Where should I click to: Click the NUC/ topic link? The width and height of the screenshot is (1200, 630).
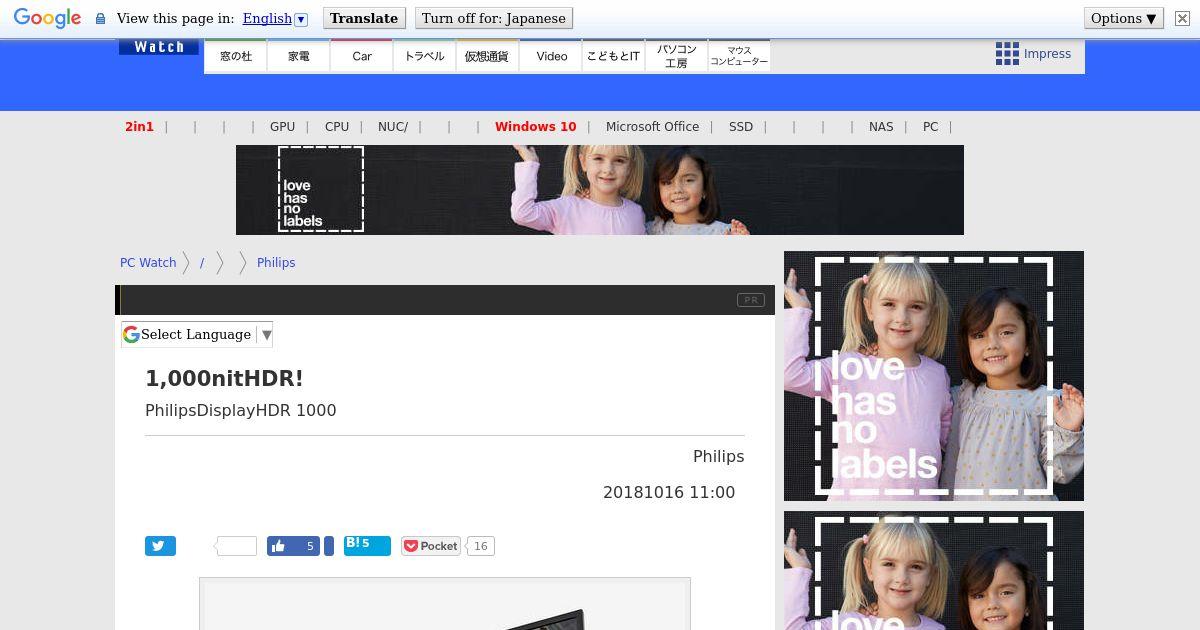(x=393, y=127)
